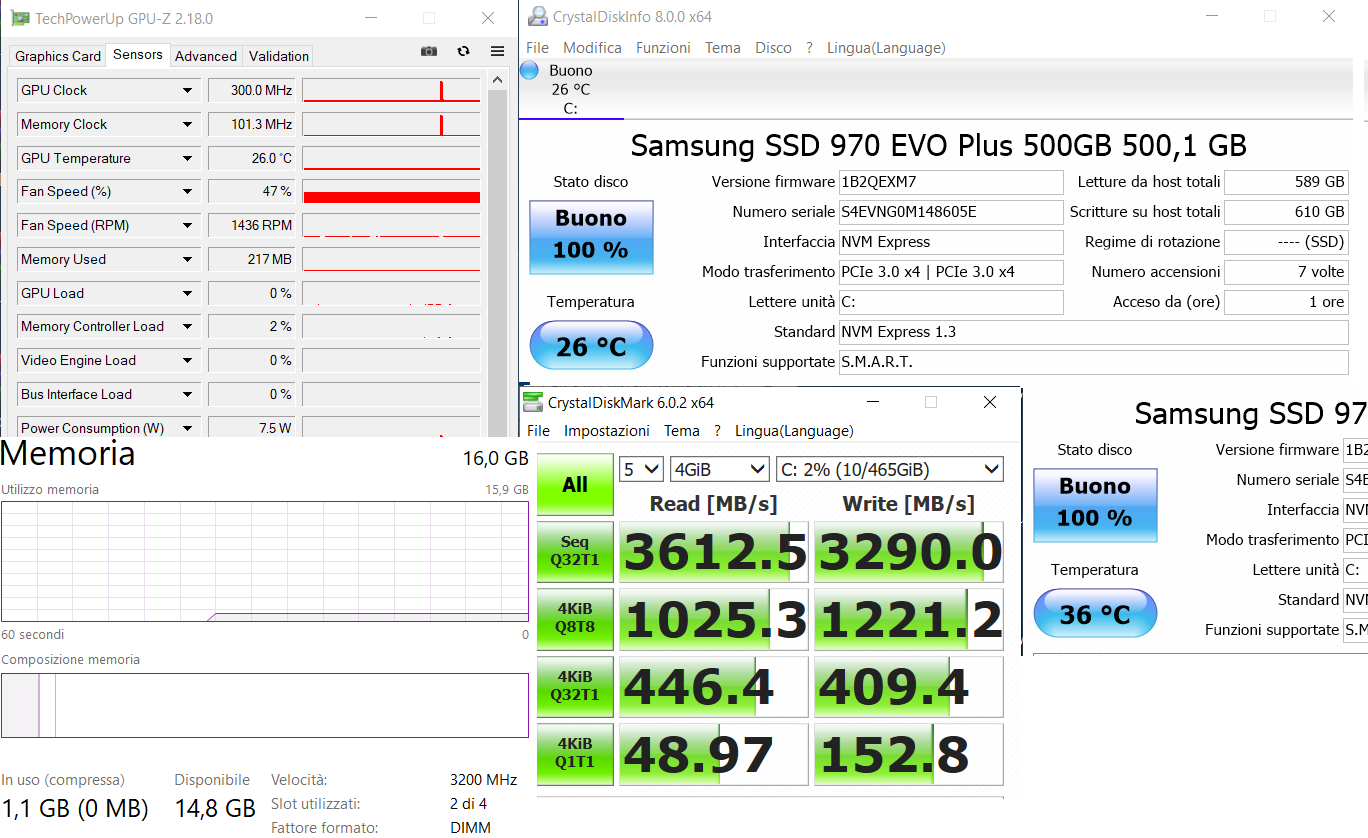Click the 36 °C temperature button
The height and width of the screenshot is (838, 1368).
(x=1095, y=613)
